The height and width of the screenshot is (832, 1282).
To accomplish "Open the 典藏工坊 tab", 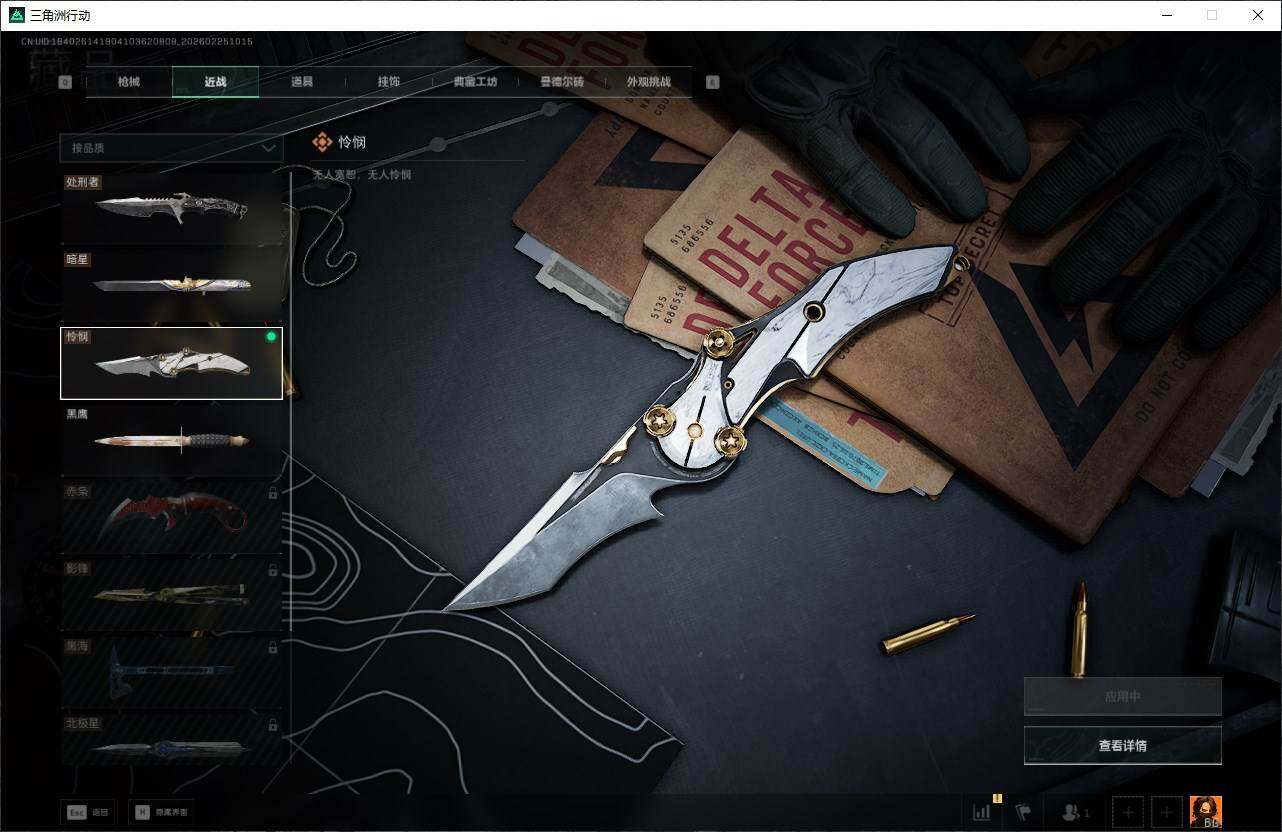I will [x=475, y=82].
